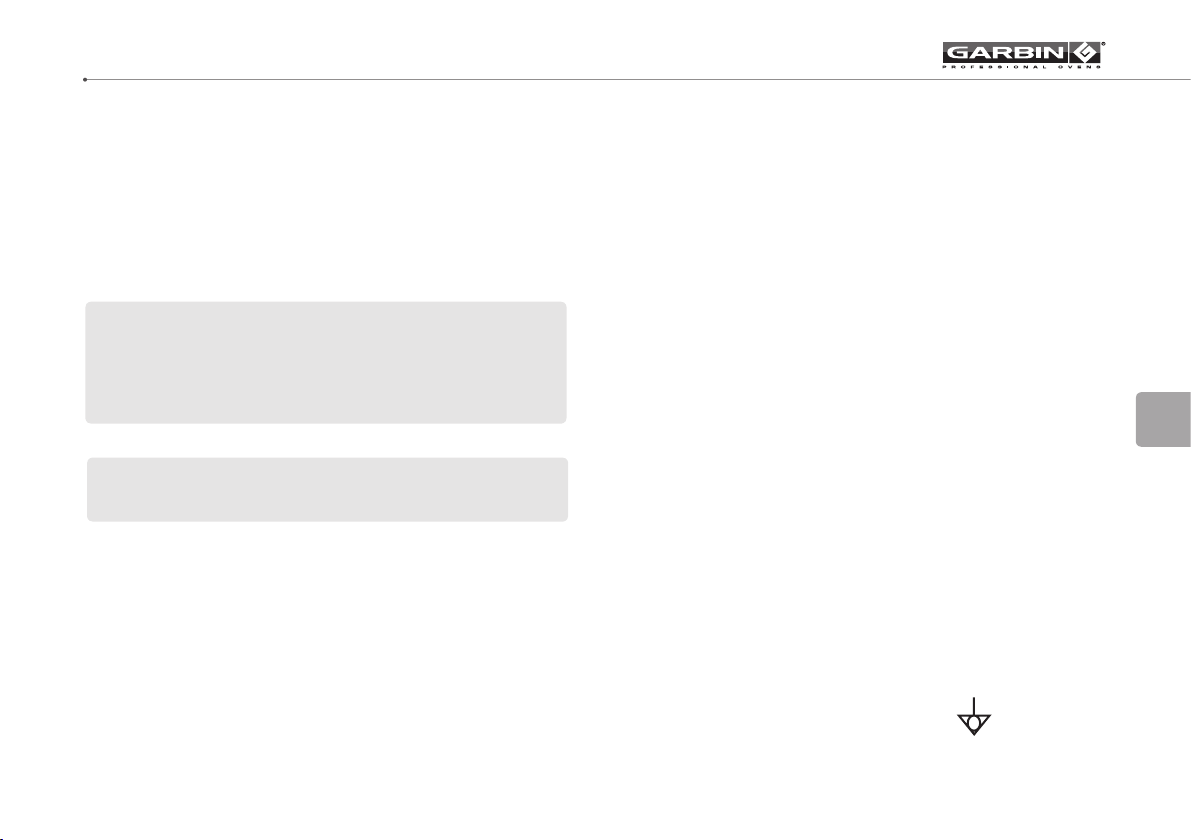
Task: Click inside the smaller lower gray box
Action: pyautogui.click(x=328, y=489)
